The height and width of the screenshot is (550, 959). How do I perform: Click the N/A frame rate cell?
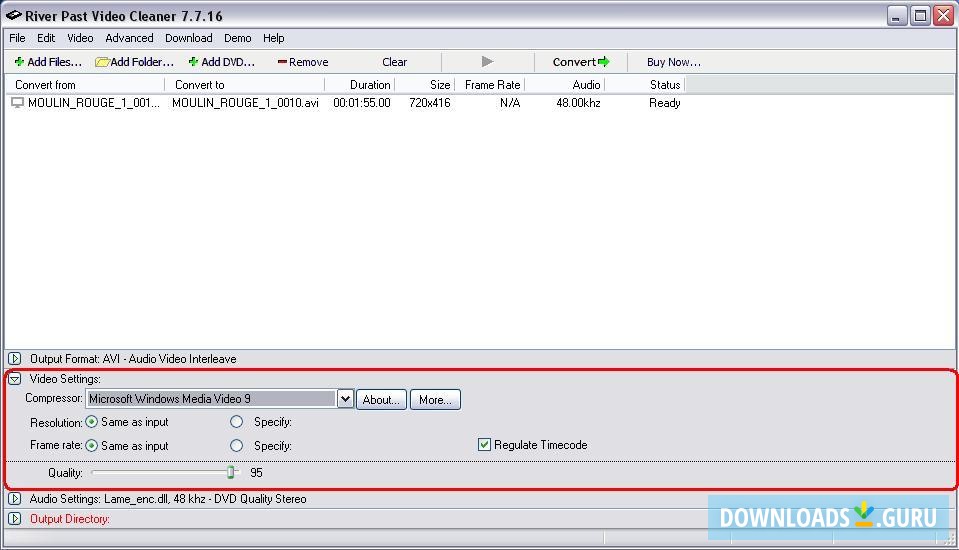(x=509, y=103)
